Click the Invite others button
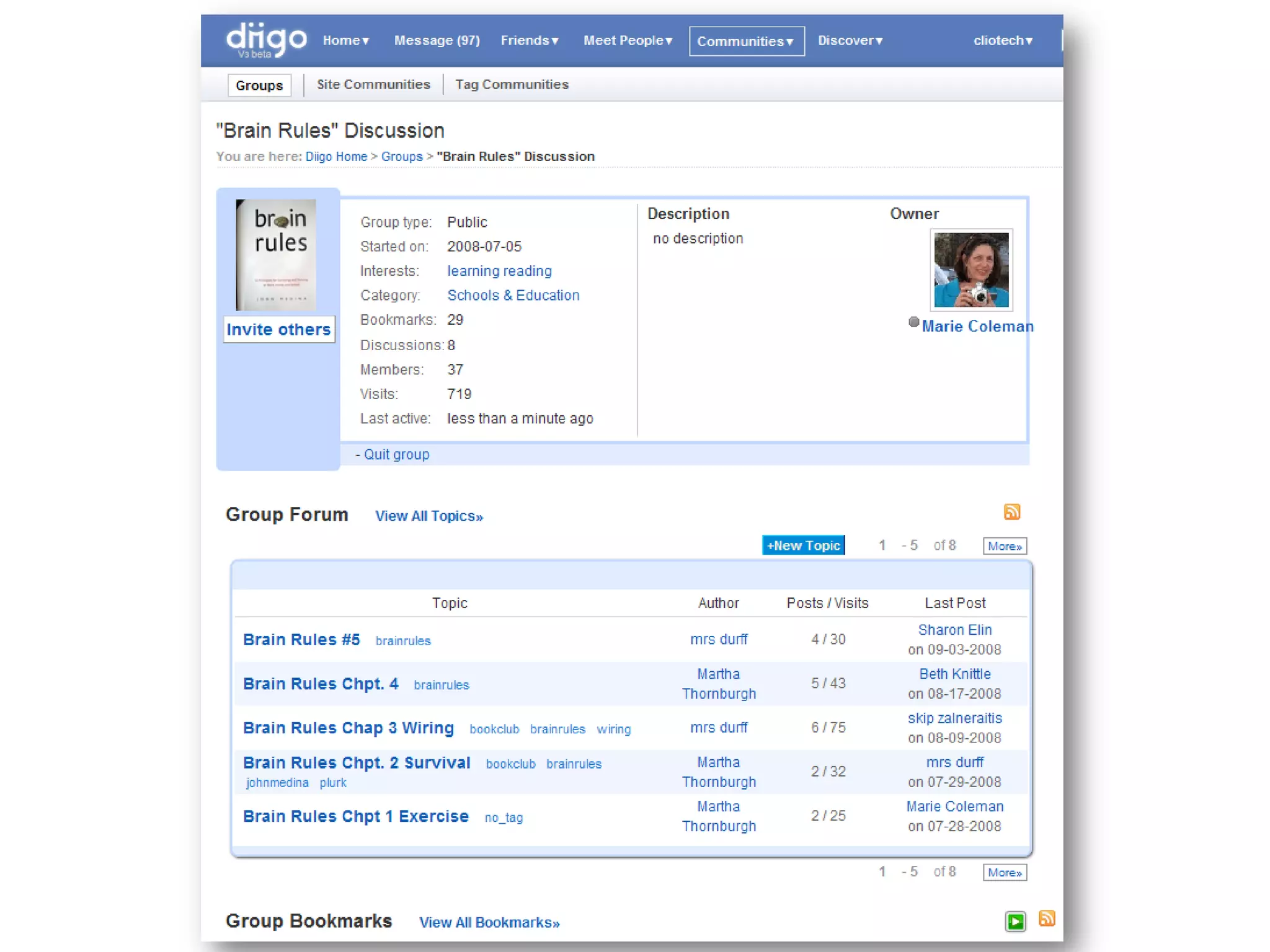1270x952 pixels. point(278,329)
